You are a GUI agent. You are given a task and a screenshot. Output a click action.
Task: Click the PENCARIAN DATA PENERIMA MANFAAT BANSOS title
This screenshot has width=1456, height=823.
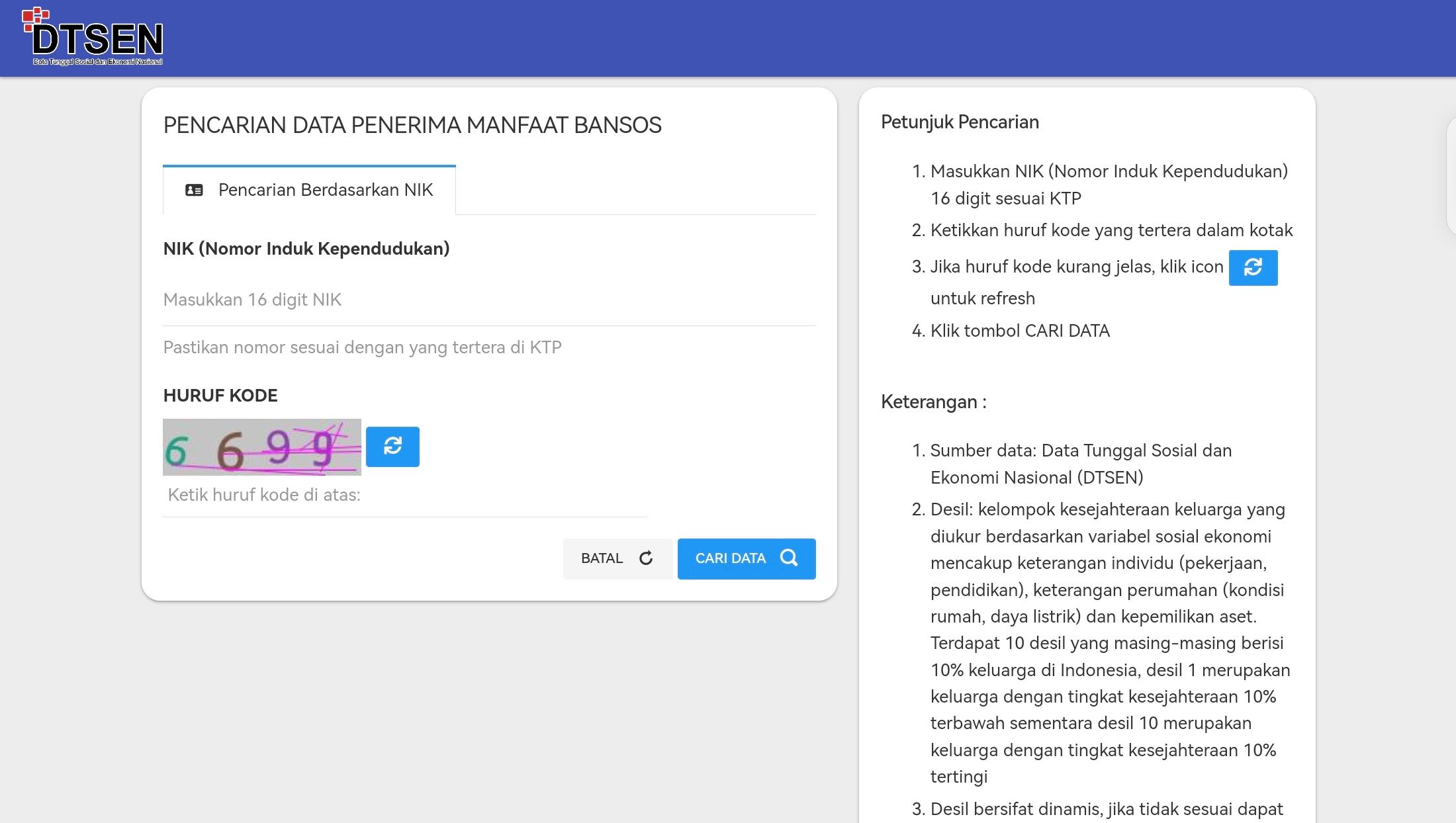[412, 126]
